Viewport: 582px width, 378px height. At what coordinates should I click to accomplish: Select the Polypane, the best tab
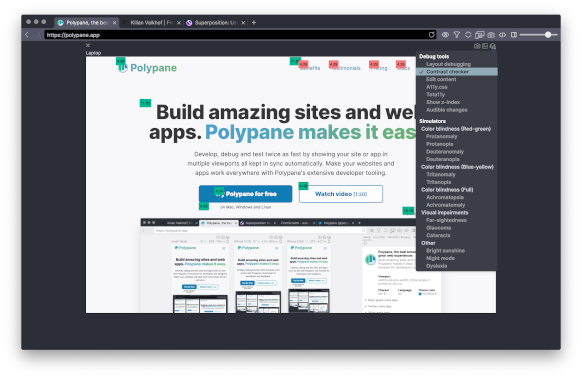click(87, 23)
